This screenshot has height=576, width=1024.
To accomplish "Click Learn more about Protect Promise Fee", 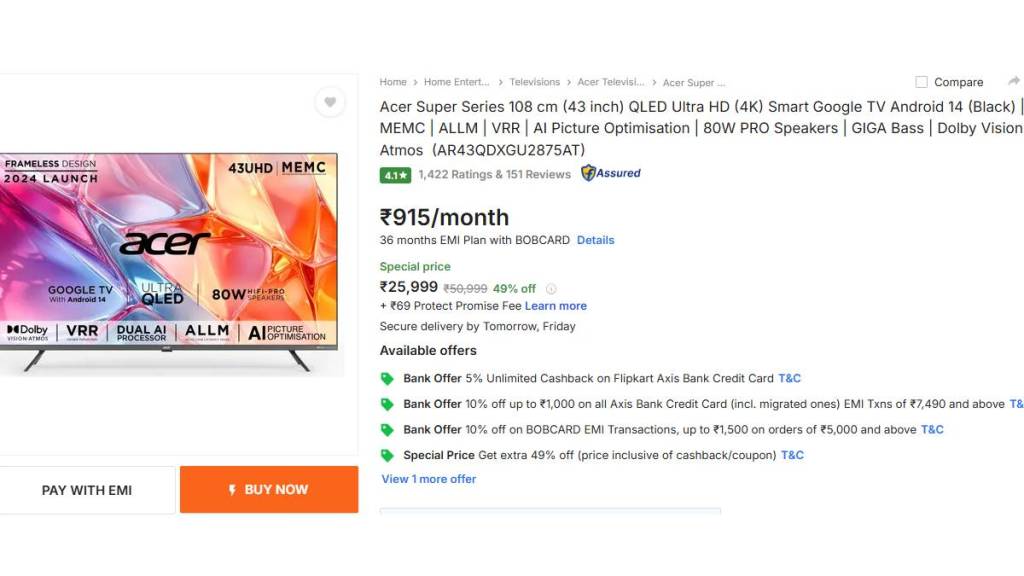I will (555, 306).
